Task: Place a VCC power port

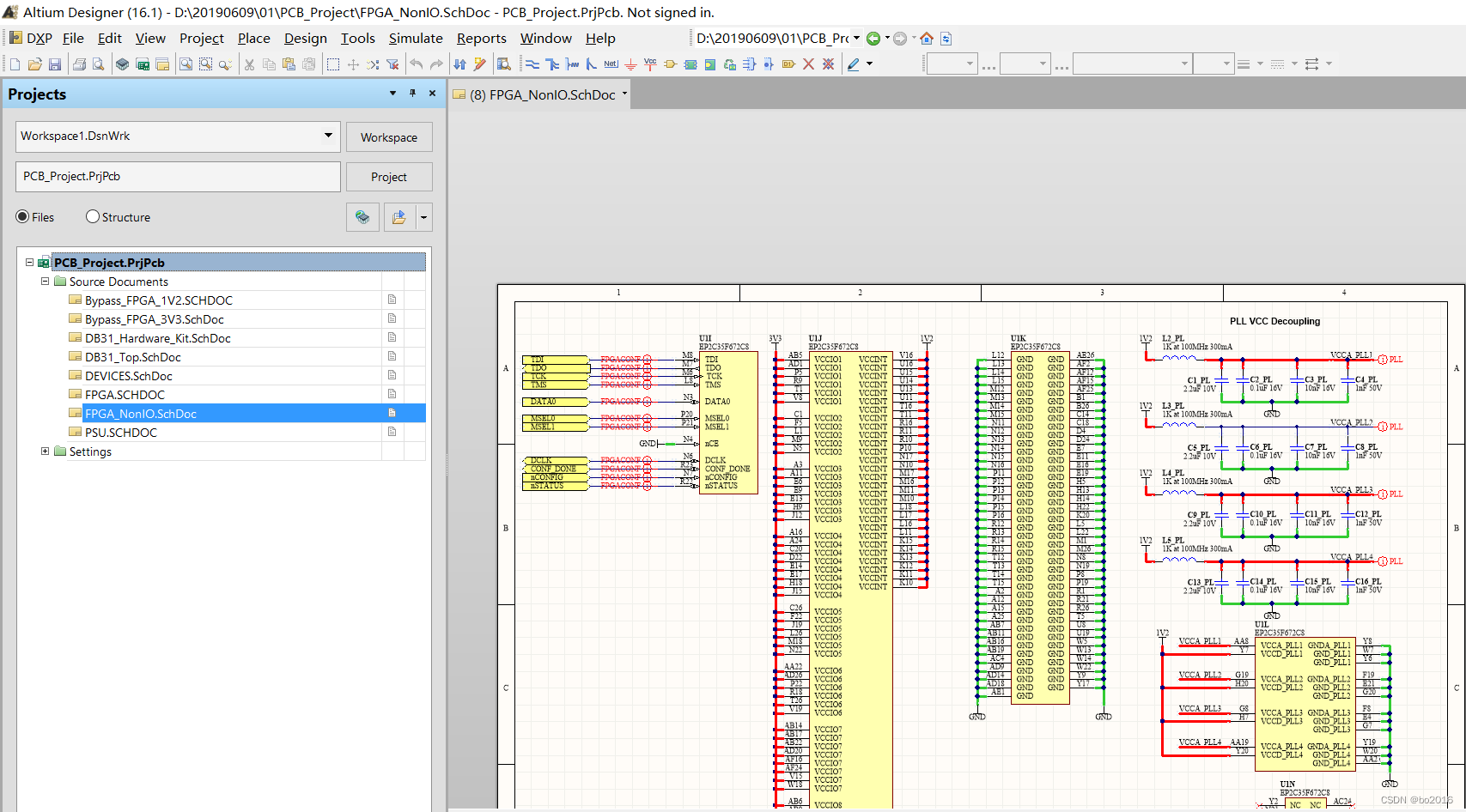Action: (650, 64)
